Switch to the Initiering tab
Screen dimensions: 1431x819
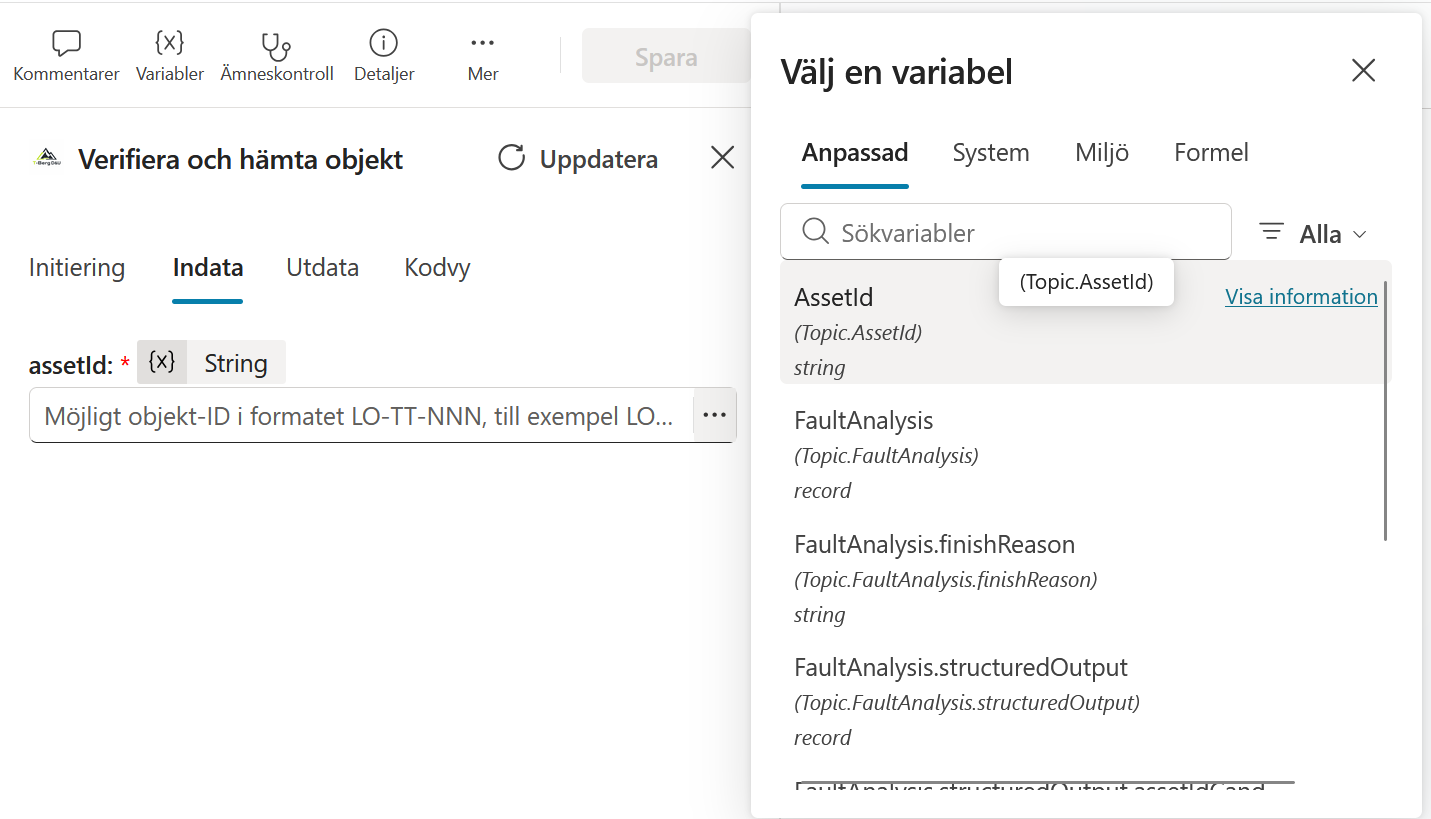point(77,268)
